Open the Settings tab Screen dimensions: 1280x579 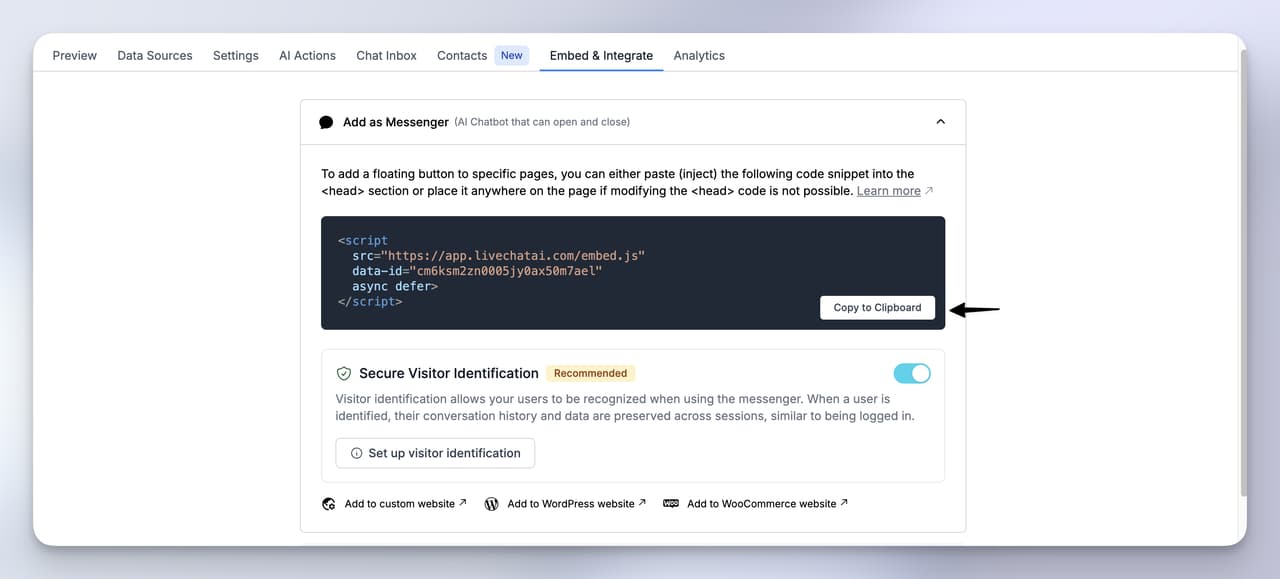tap(236, 55)
